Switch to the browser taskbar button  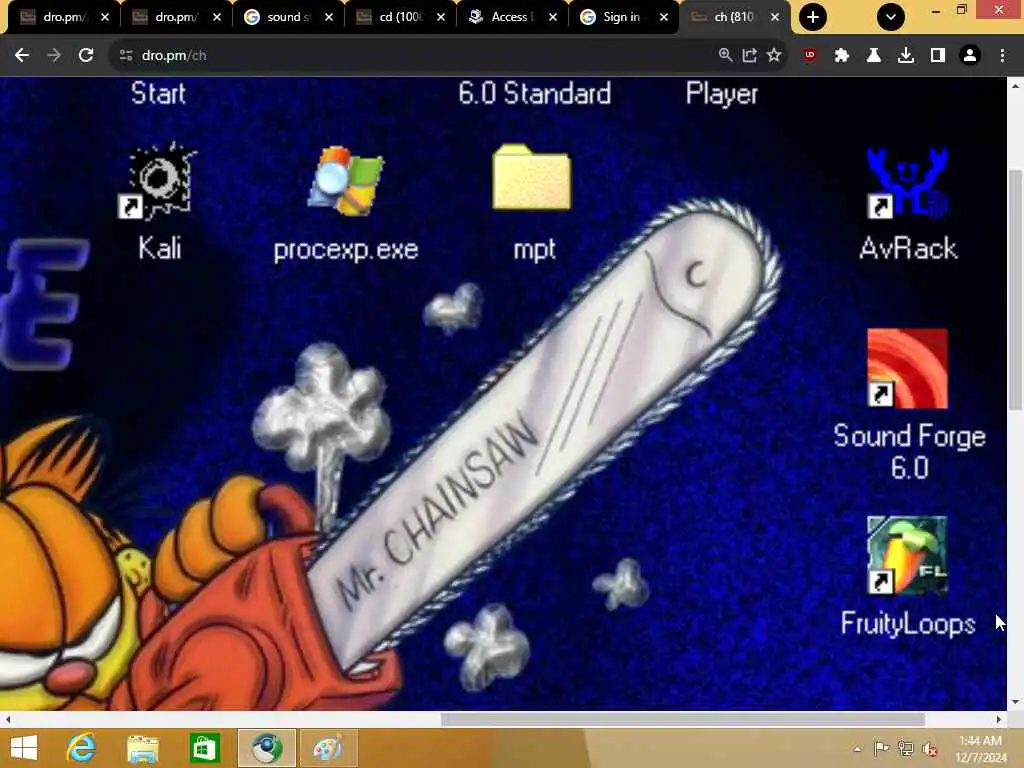pos(266,748)
